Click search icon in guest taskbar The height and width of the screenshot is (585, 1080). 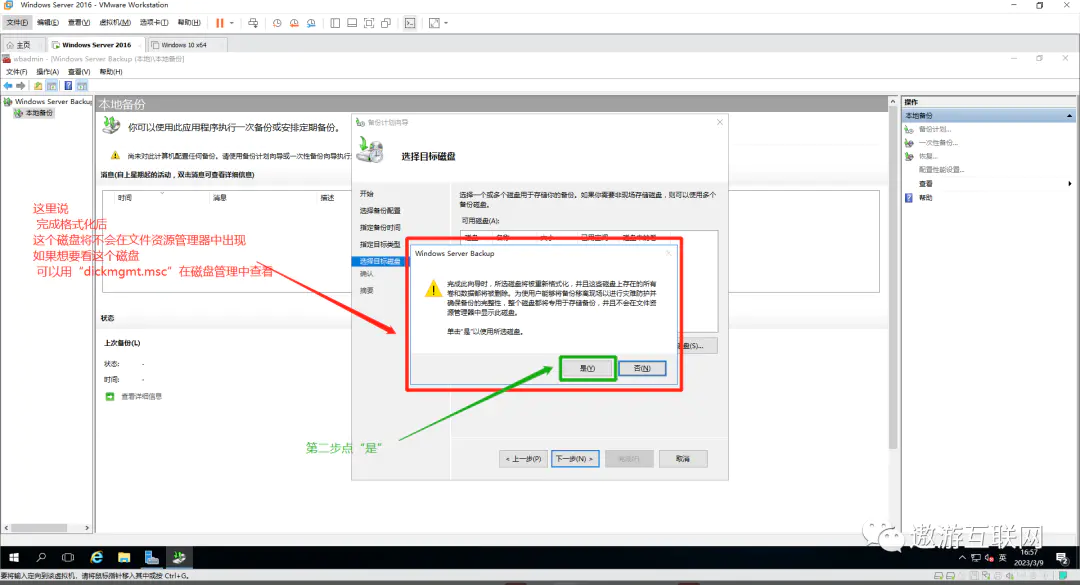(41, 557)
